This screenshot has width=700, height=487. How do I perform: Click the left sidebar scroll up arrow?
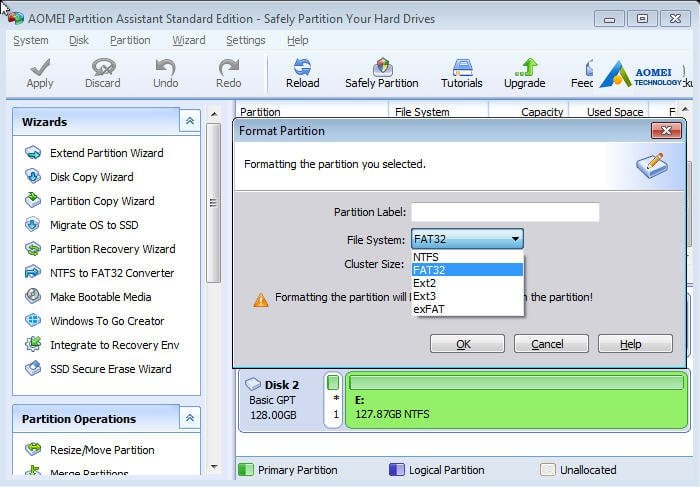pos(214,114)
